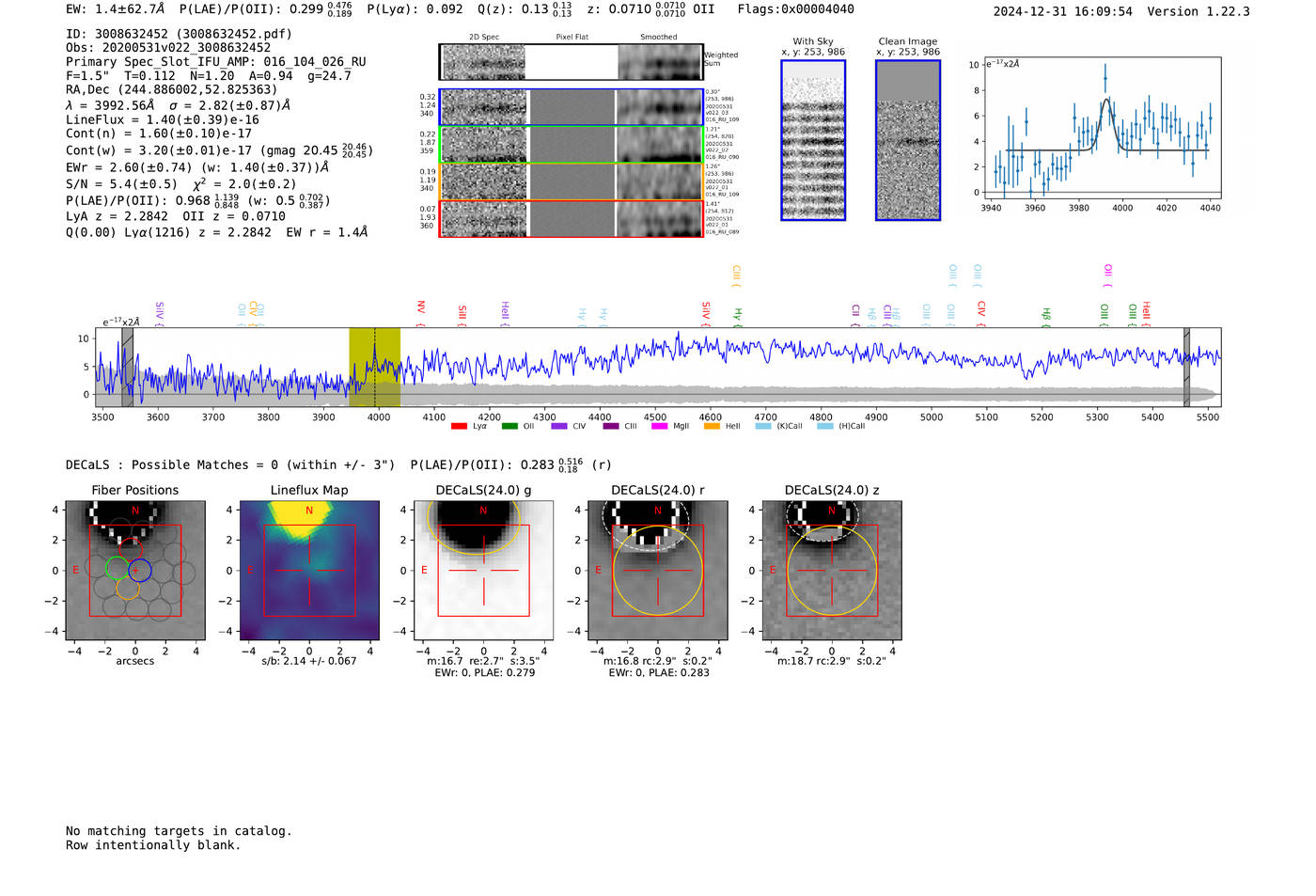This screenshot has width=1316, height=896.
Task: Click 'No matching targets in catalog.' text
Action: coord(179,831)
